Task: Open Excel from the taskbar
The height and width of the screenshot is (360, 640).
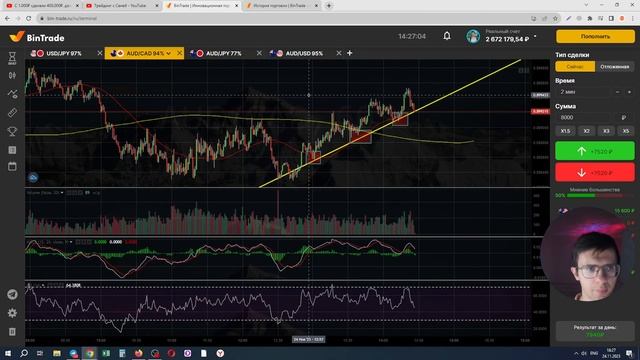Action: (x=106, y=353)
